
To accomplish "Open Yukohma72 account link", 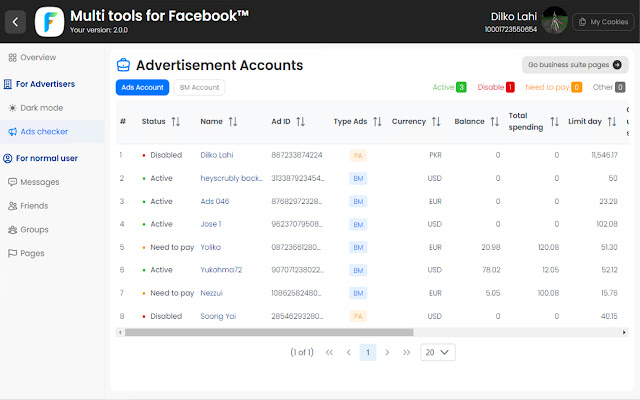I will 221,270.
